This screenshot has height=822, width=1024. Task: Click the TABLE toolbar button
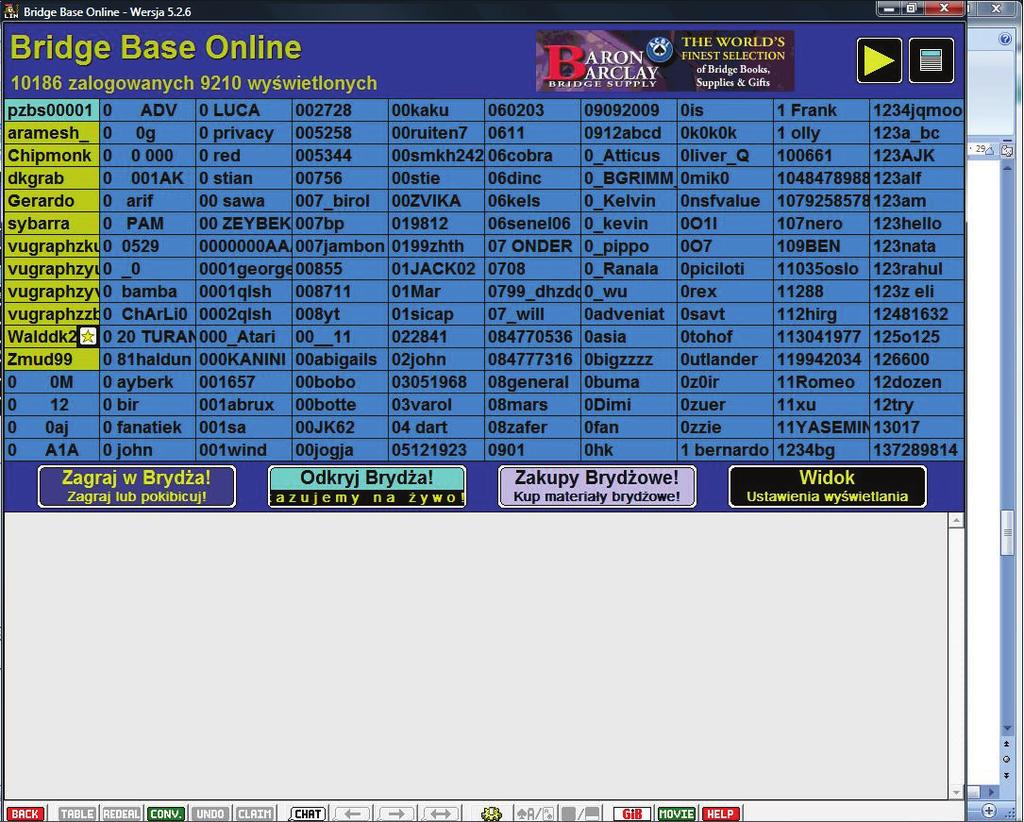coord(77,814)
